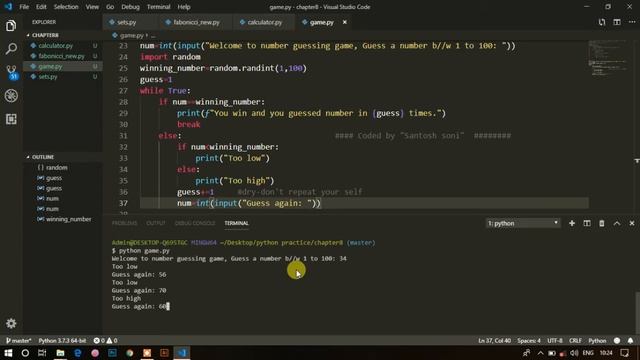The image size is (640, 360).
Task: Open the Windows Start menu
Action: pyautogui.click(x=8, y=353)
